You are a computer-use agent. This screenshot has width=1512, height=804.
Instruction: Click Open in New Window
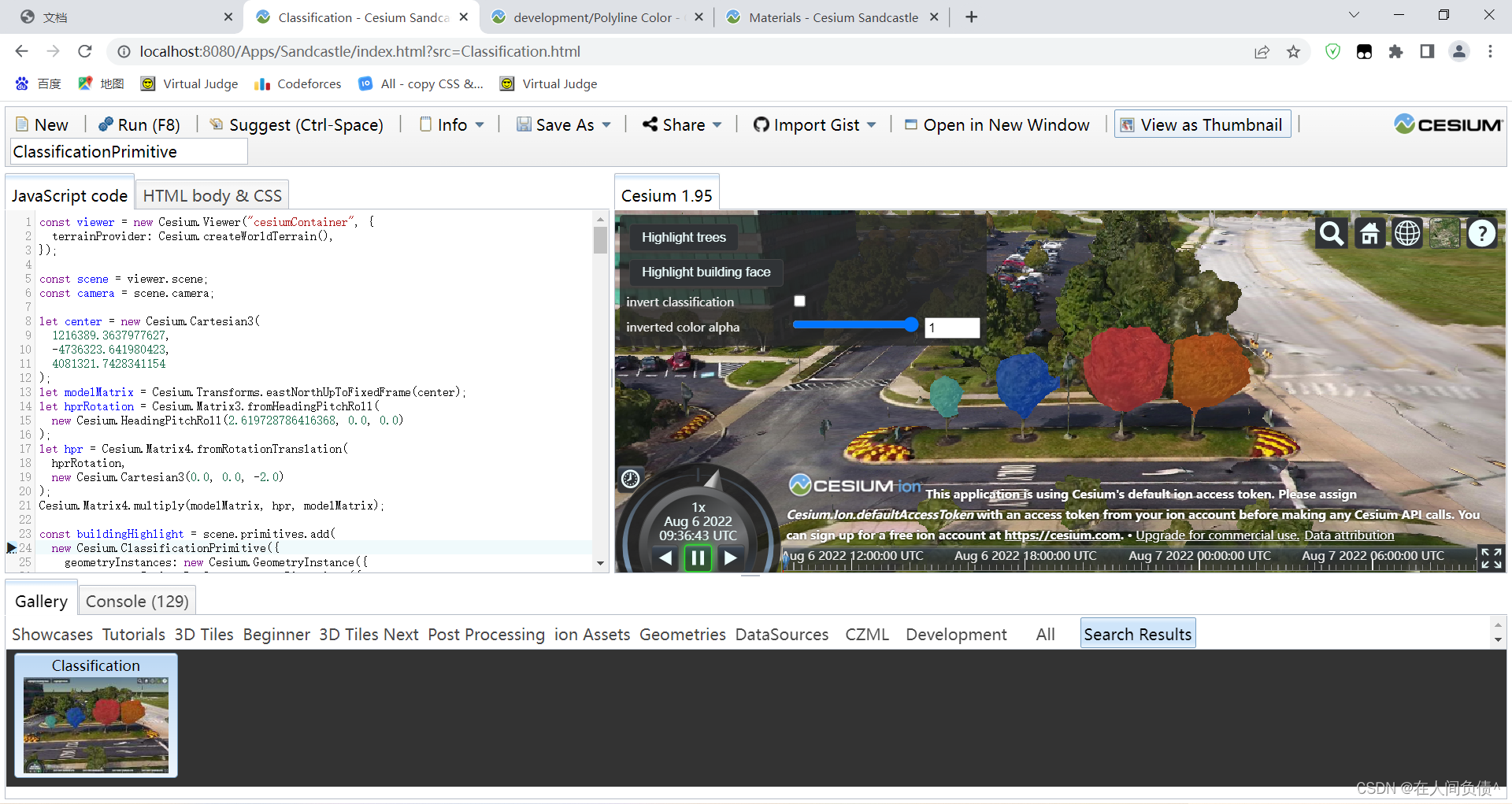[x=997, y=124]
